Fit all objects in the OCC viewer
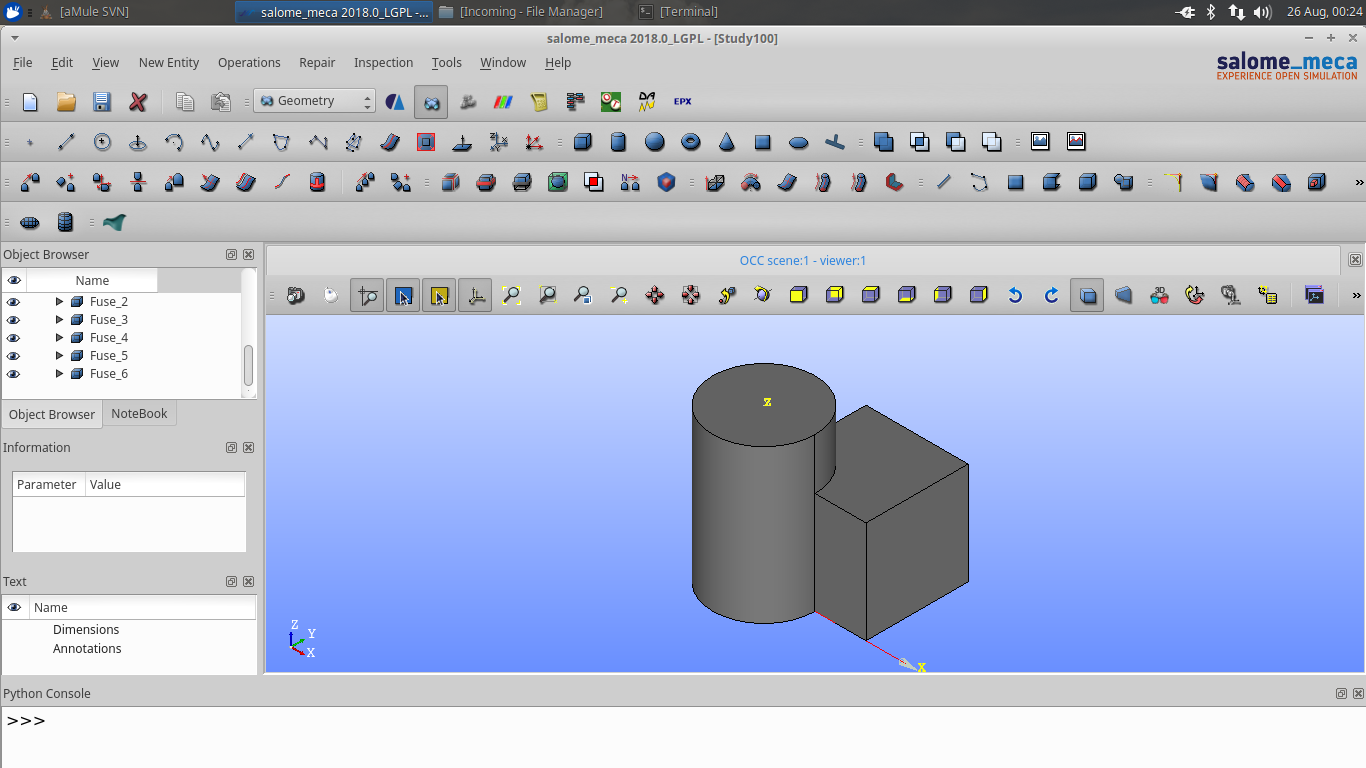 click(x=512, y=295)
